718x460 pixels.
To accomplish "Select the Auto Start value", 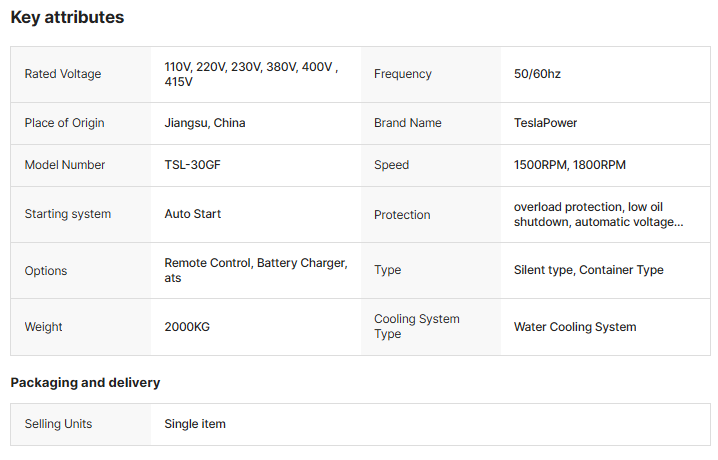I will [193, 214].
